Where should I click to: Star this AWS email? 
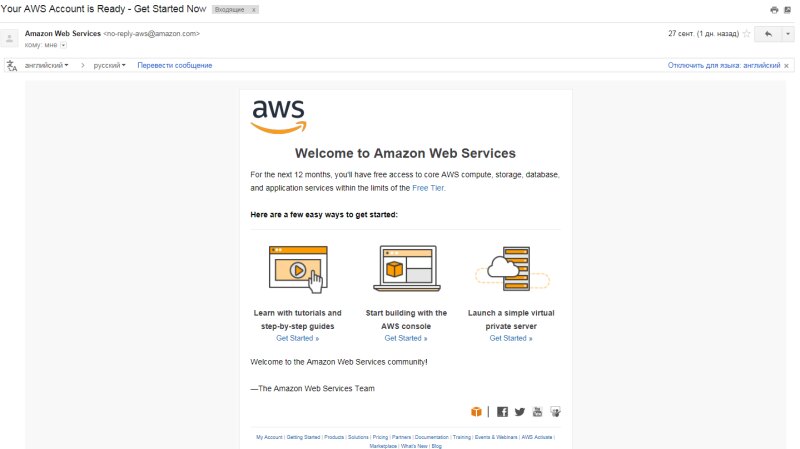746,33
